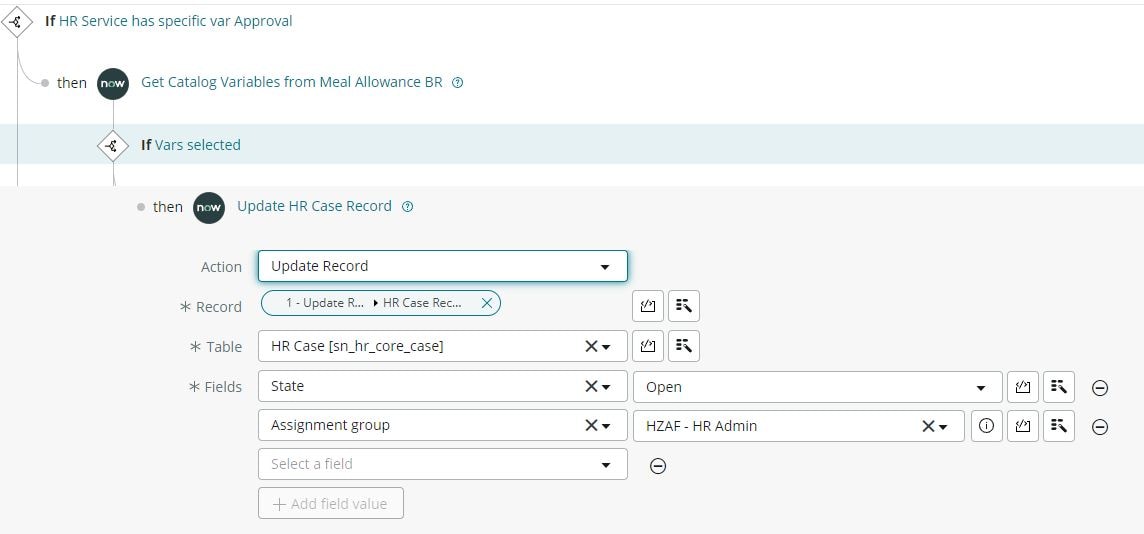Remove the State field row
Screen dimensions: 1144x534
tap(1100, 388)
